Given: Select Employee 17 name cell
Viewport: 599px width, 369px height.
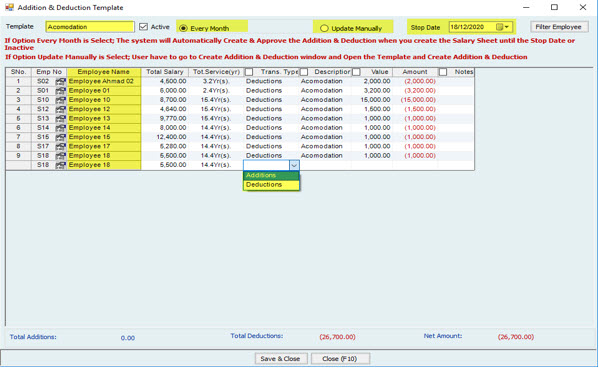Looking at the screenshot, I should 104,146.
